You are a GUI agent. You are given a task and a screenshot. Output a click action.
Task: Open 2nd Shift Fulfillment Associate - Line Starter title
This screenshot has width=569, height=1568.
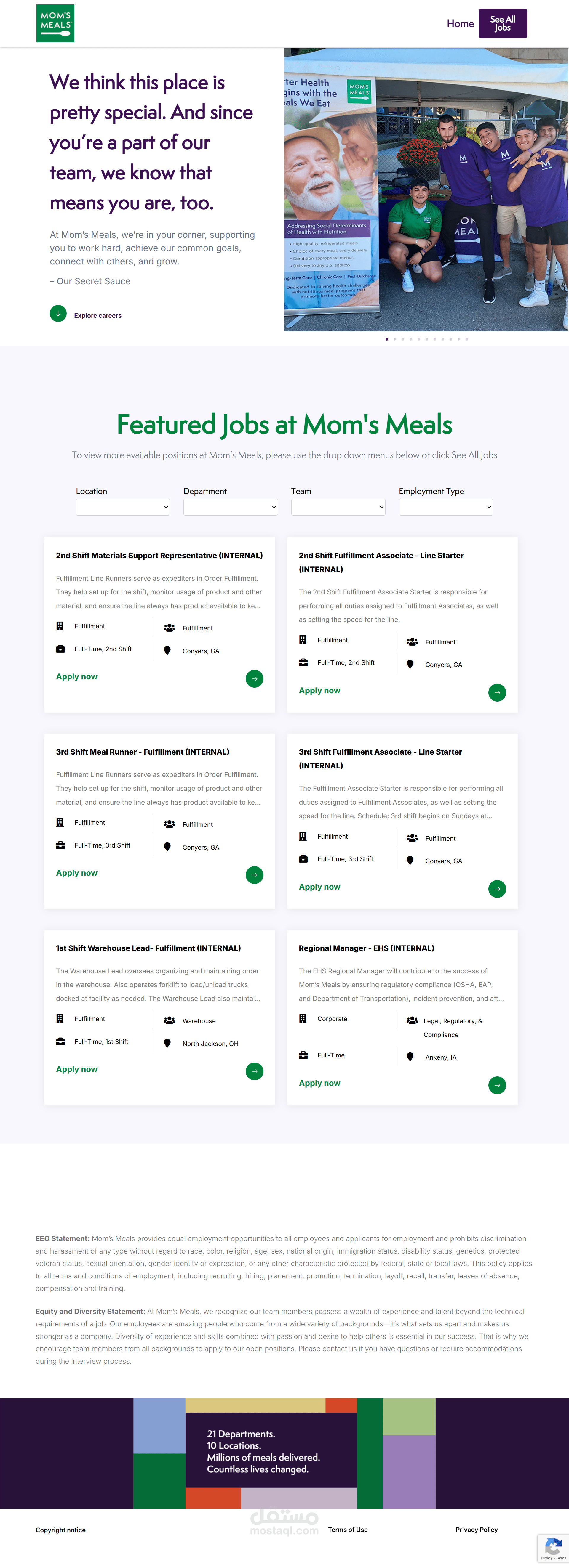(381, 562)
